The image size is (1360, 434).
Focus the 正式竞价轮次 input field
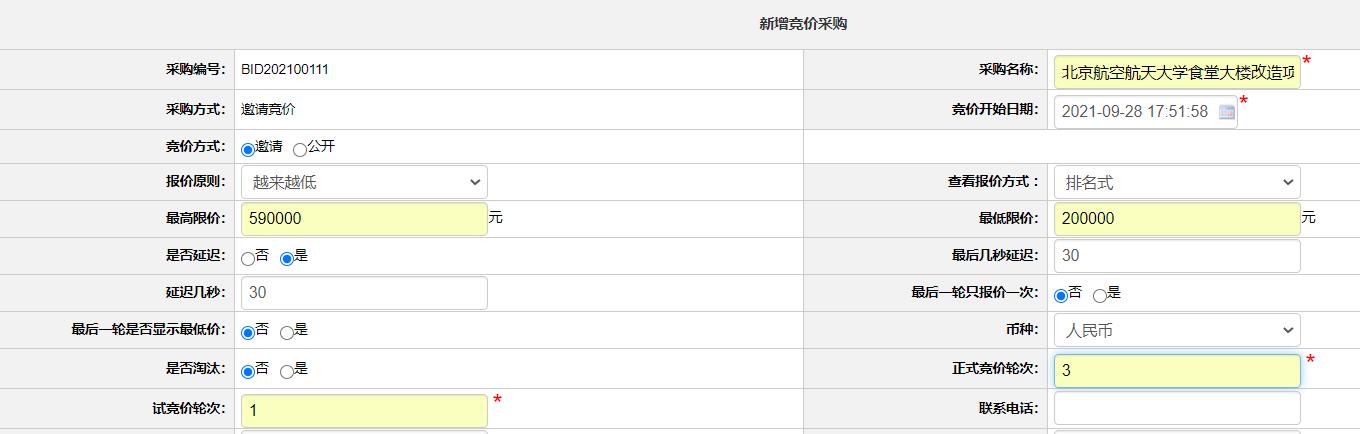(1177, 371)
